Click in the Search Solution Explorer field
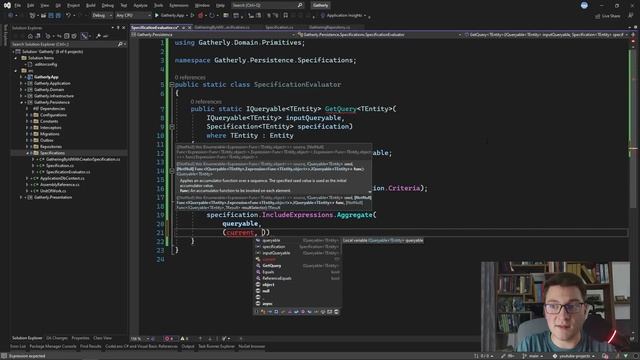Image resolution: width=640 pixels, height=360 pixels. pyautogui.click(x=64, y=44)
